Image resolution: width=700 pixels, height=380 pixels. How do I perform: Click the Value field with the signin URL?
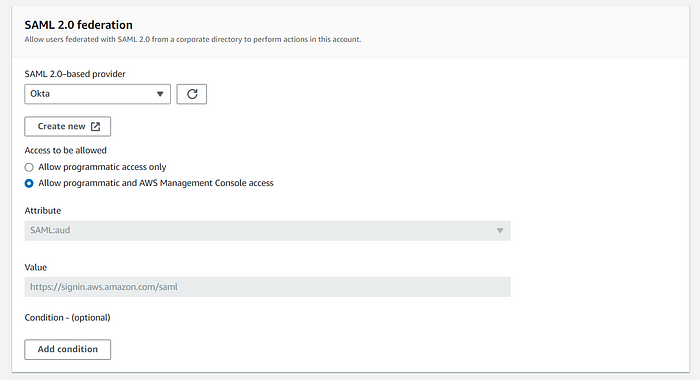(x=267, y=287)
